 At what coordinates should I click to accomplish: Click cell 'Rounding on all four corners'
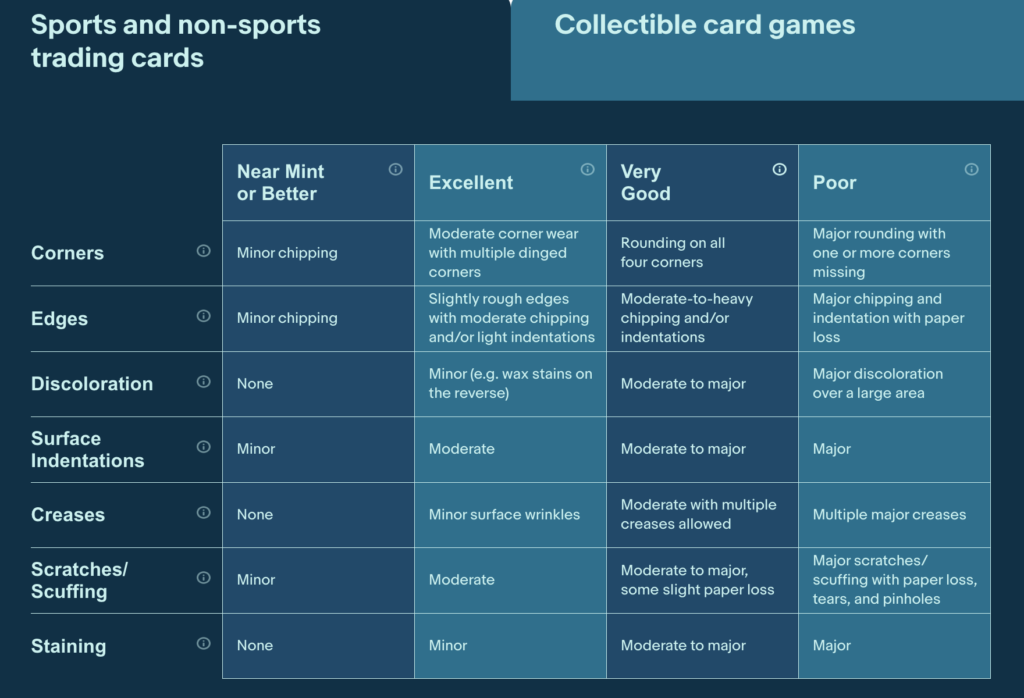pyautogui.click(x=702, y=253)
